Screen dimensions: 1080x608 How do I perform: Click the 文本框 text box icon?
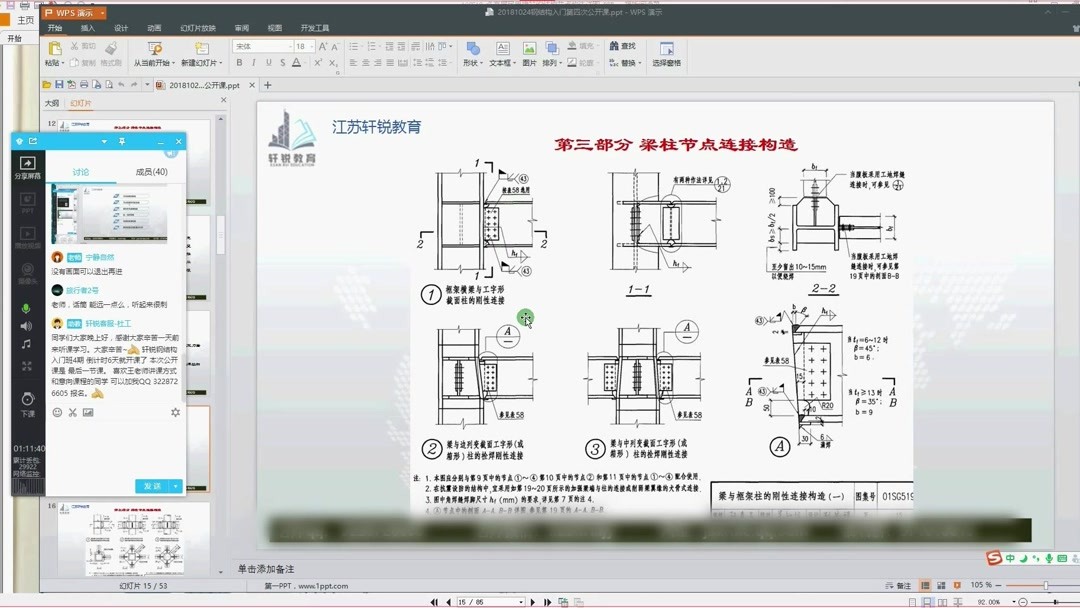click(x=502, y=54)
